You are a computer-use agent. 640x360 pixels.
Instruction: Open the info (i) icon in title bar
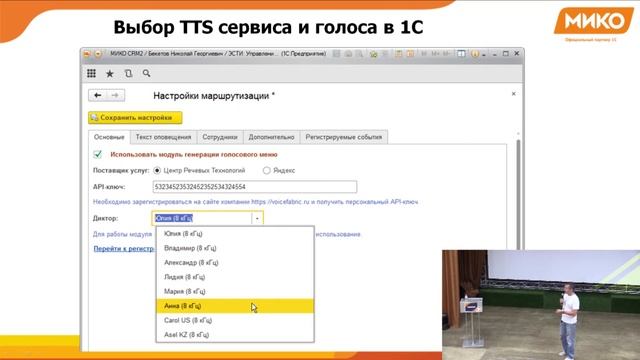coord(475,54)
